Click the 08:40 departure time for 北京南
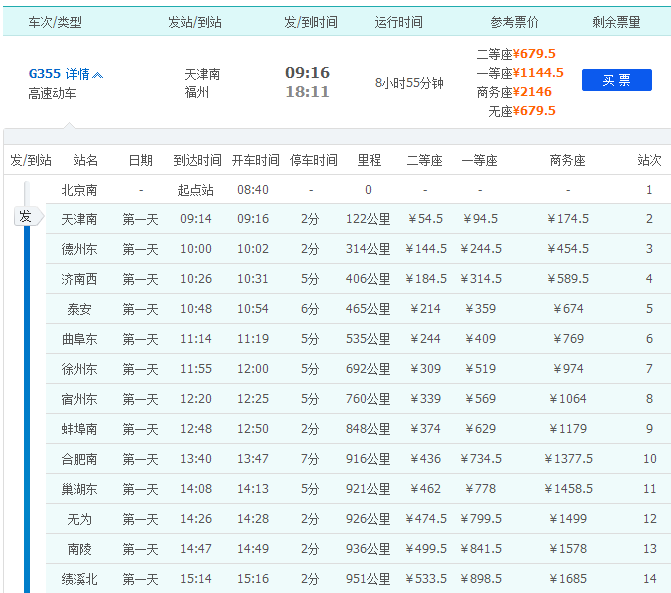 pyautogui.click(x=253, y=190)
